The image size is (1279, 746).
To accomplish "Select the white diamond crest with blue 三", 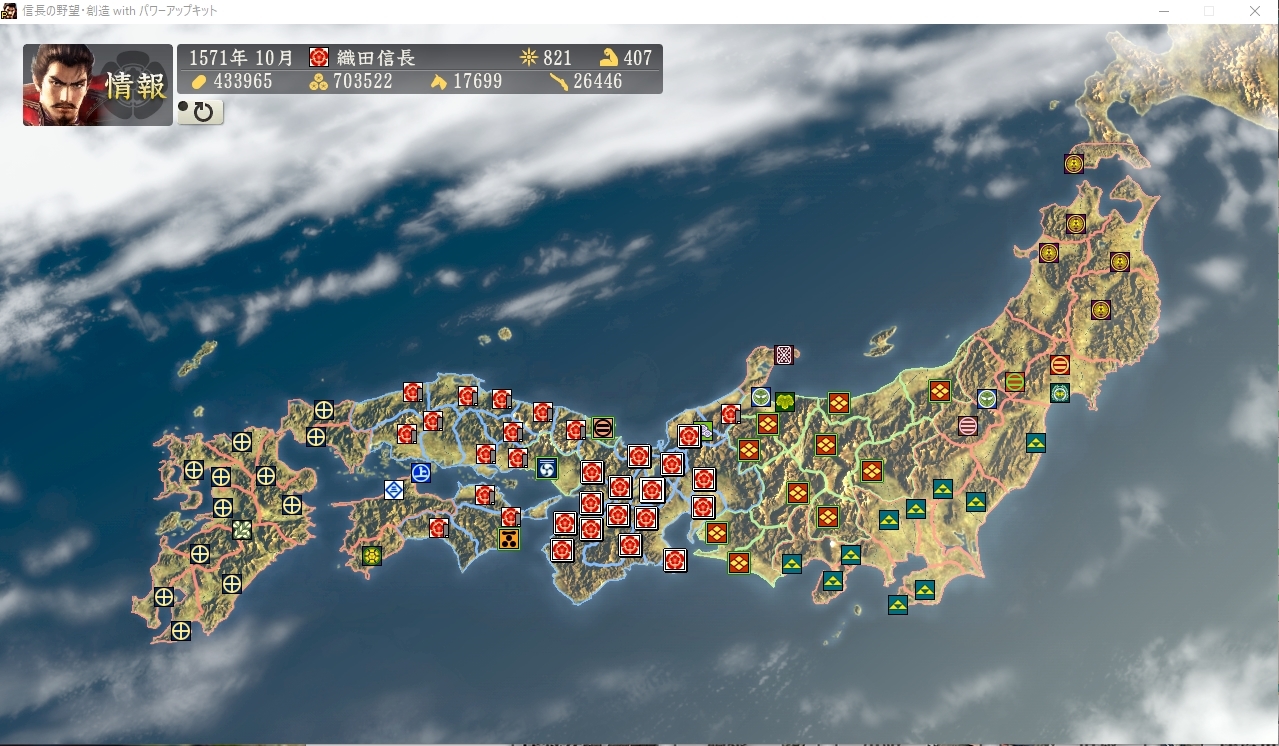I will pyautogui.click(x=394, y=489).
